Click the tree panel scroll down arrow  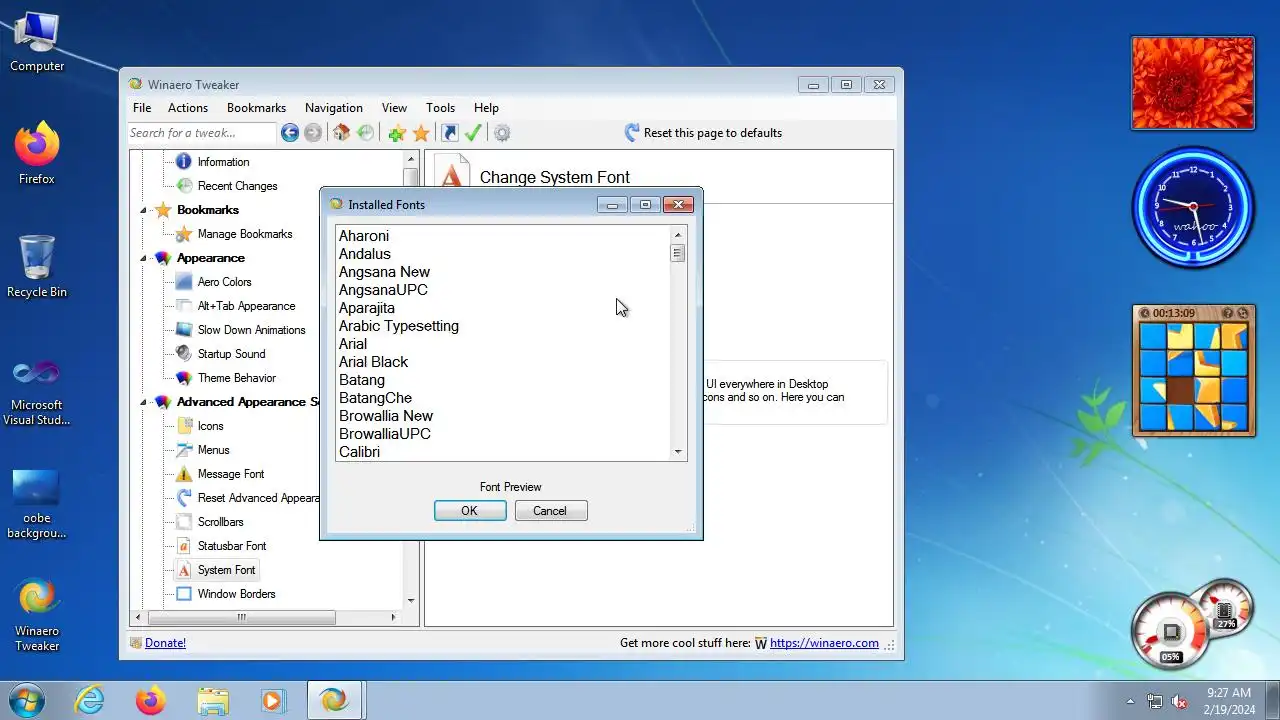(x=410, y=600)
